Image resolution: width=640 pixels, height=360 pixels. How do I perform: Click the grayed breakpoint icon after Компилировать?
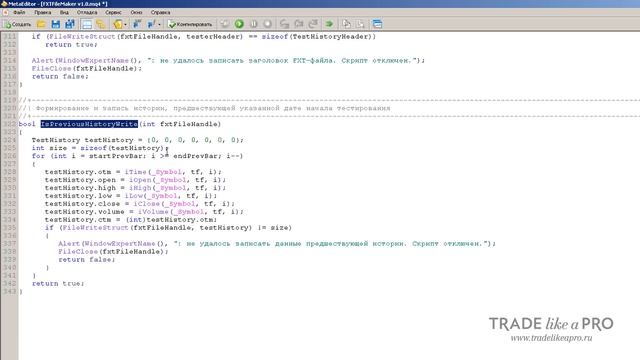point(224,24)
